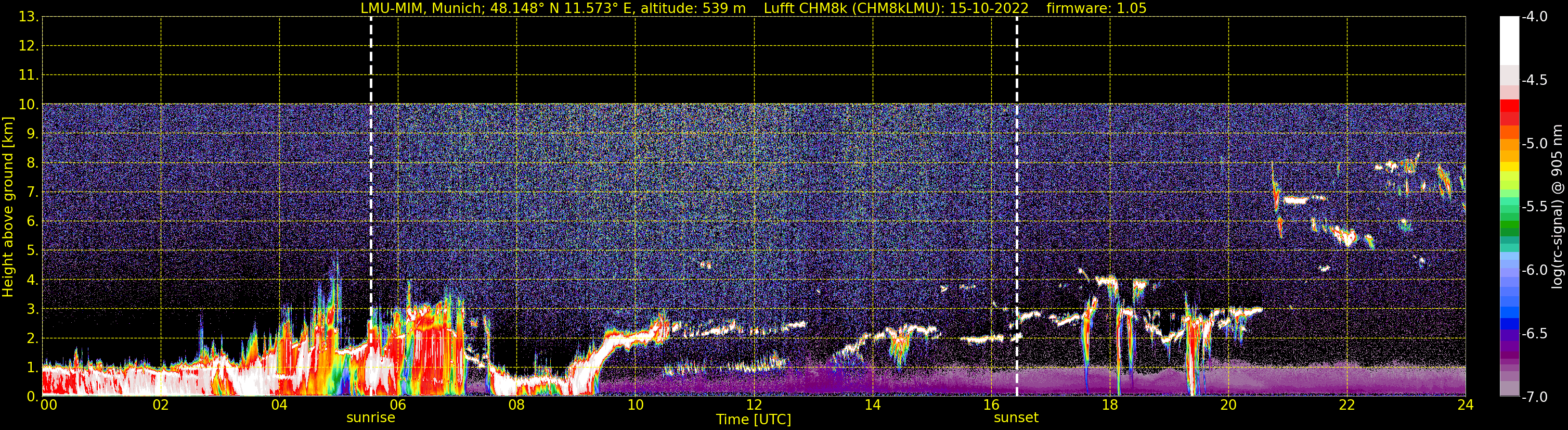1568x430 pixels.
Task: Click the time axis tick '04'
Action: [x=279, y=405]
